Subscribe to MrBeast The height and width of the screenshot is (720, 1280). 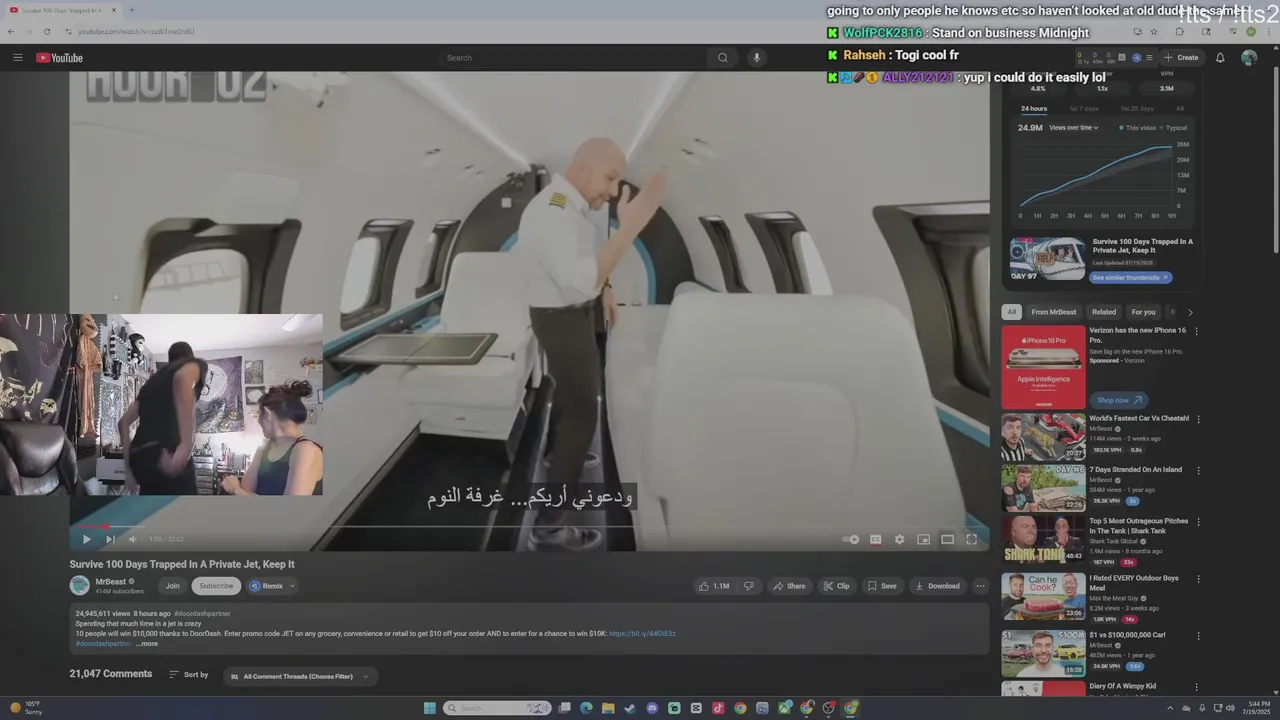pyautogui.click(x=216, y=586)
